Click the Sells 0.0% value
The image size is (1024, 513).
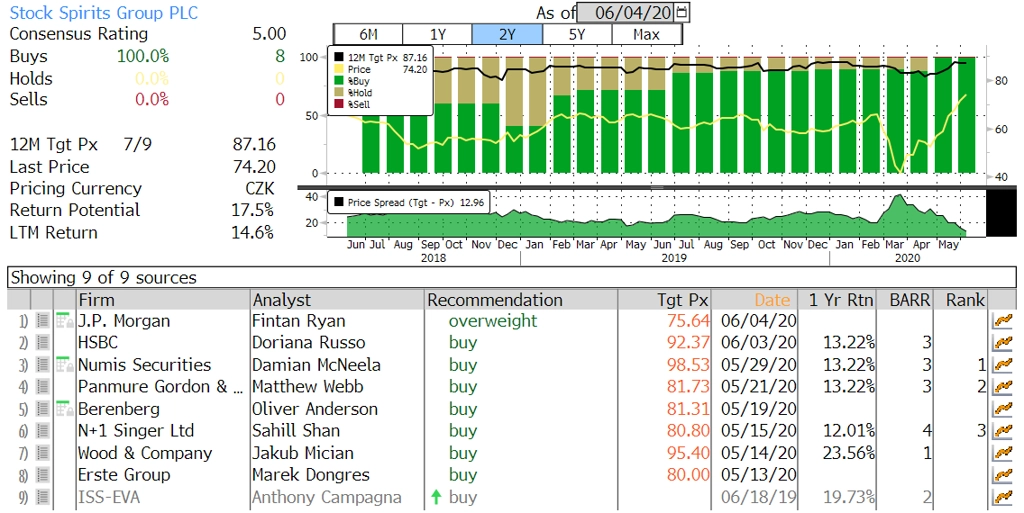pyautogui.click(x=152, y=99)
